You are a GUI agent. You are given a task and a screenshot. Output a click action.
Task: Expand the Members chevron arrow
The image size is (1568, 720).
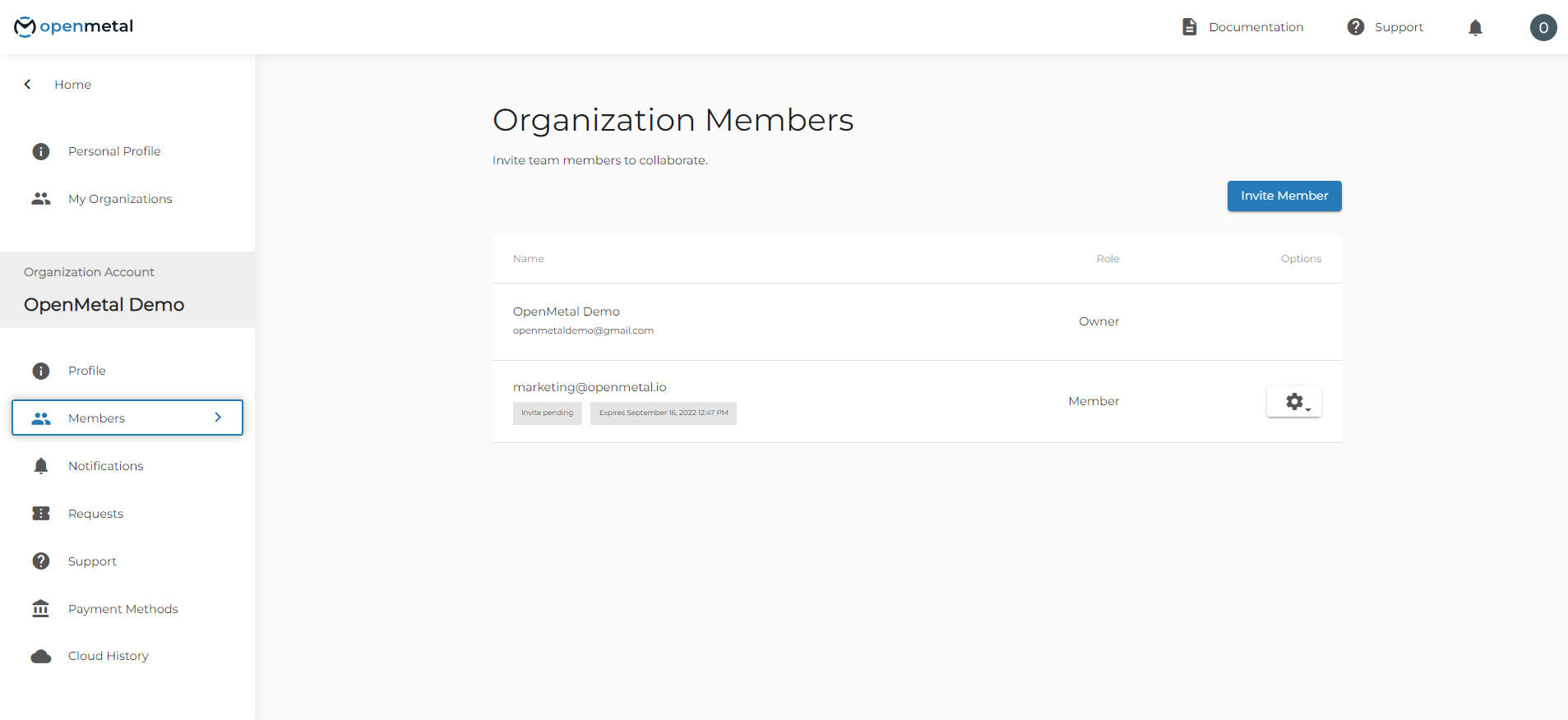click(x=218, y=418)
